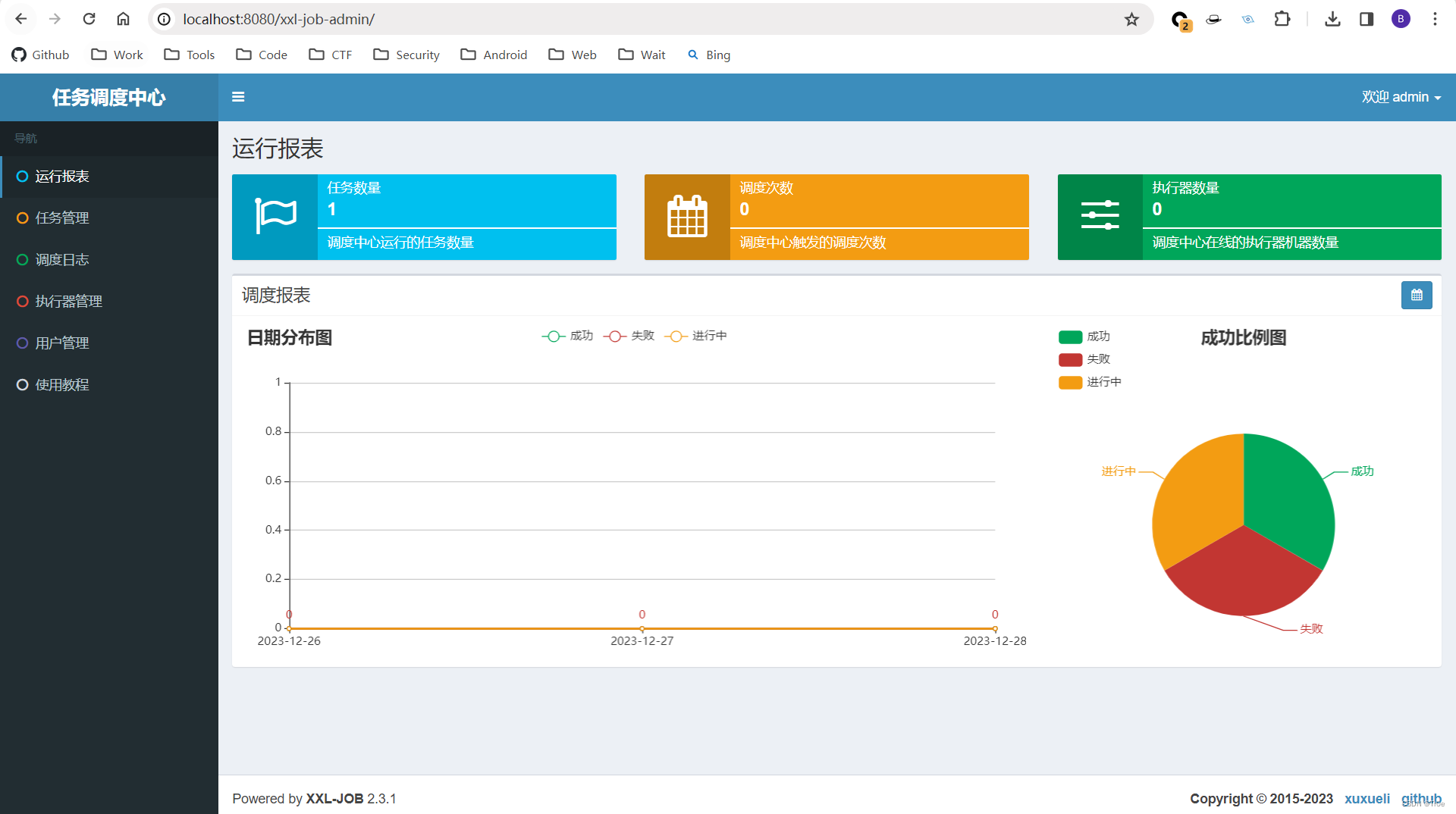The height and width of the screenshot is (814, 1456).
Task: Reload the page with the refresh icon
Action: click(x=89, y=19)
